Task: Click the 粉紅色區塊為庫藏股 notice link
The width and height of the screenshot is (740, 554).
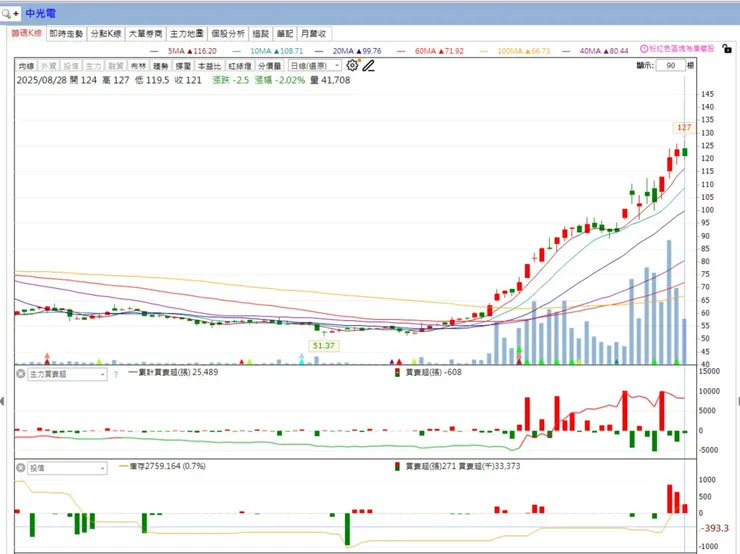Action: (x=681, y=49)
